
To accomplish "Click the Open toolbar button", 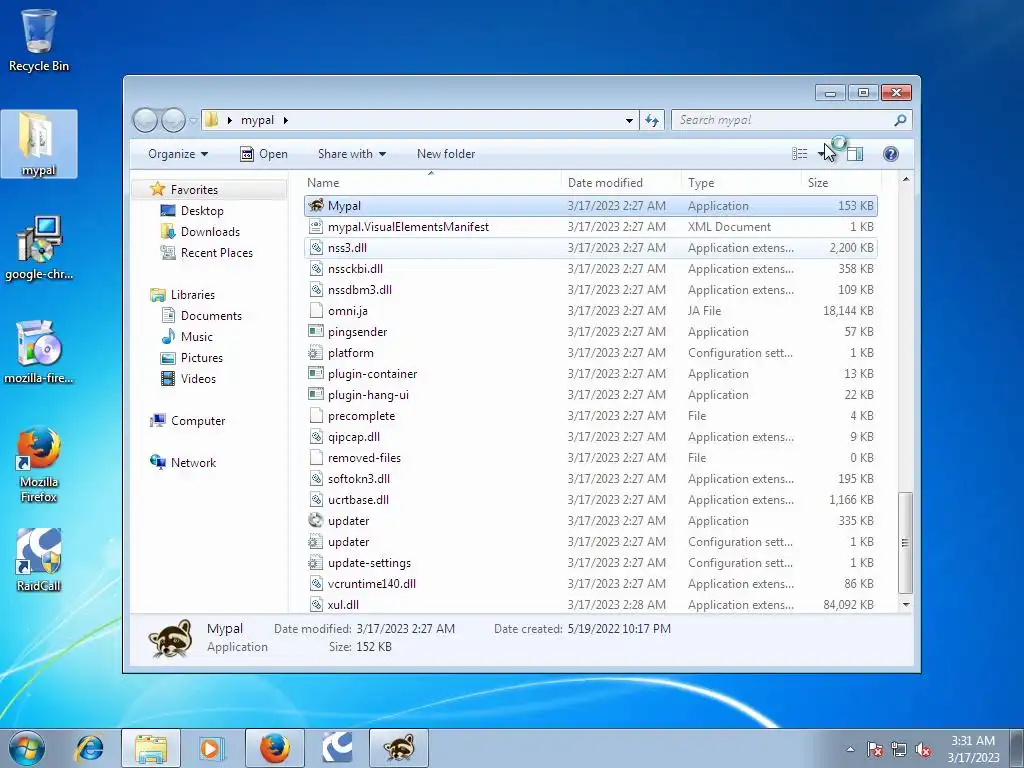I will (264, 153).
